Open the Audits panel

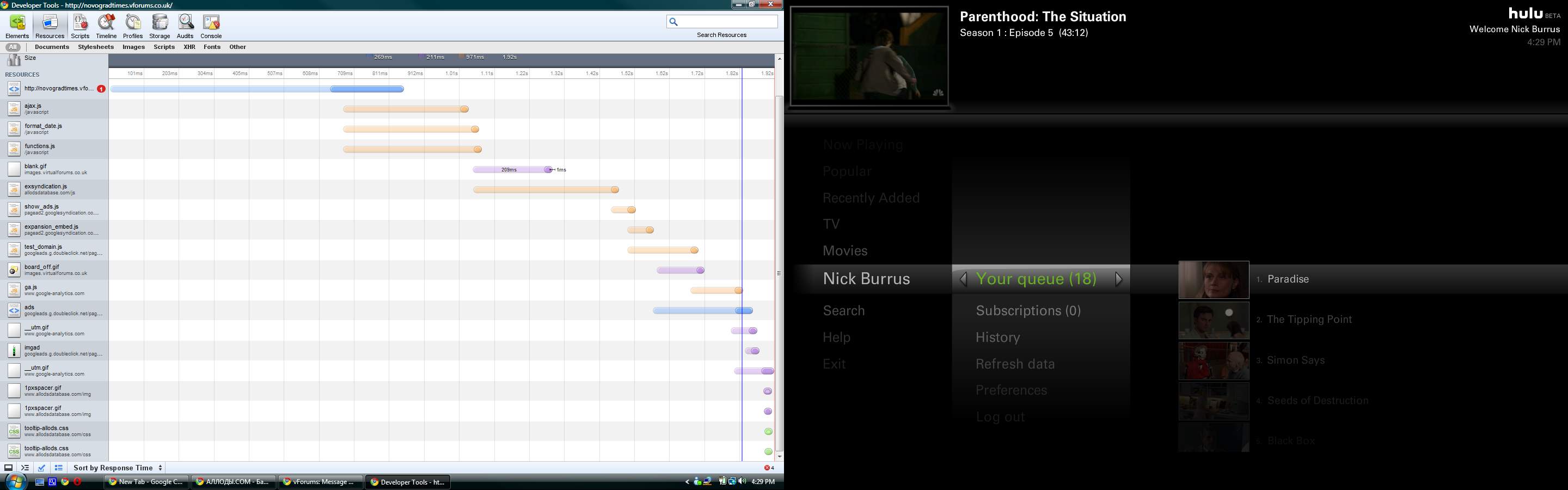tap(185, 27)
